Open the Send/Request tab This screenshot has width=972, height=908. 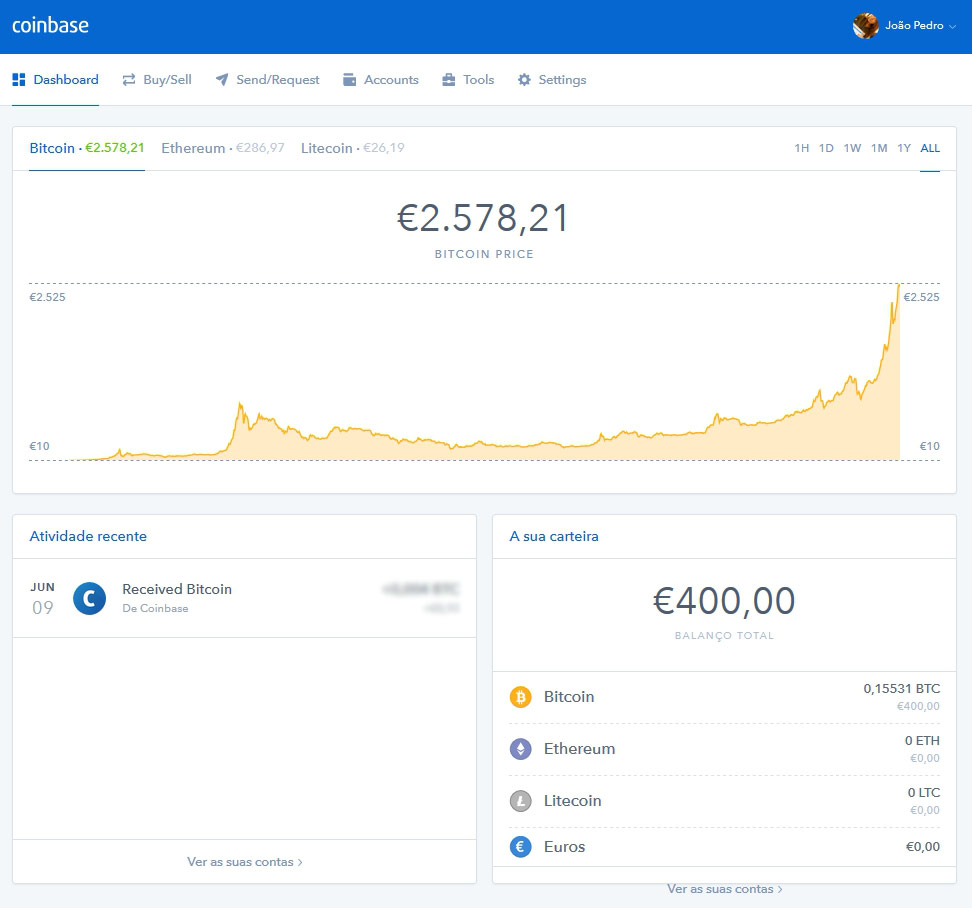[267, 79]
